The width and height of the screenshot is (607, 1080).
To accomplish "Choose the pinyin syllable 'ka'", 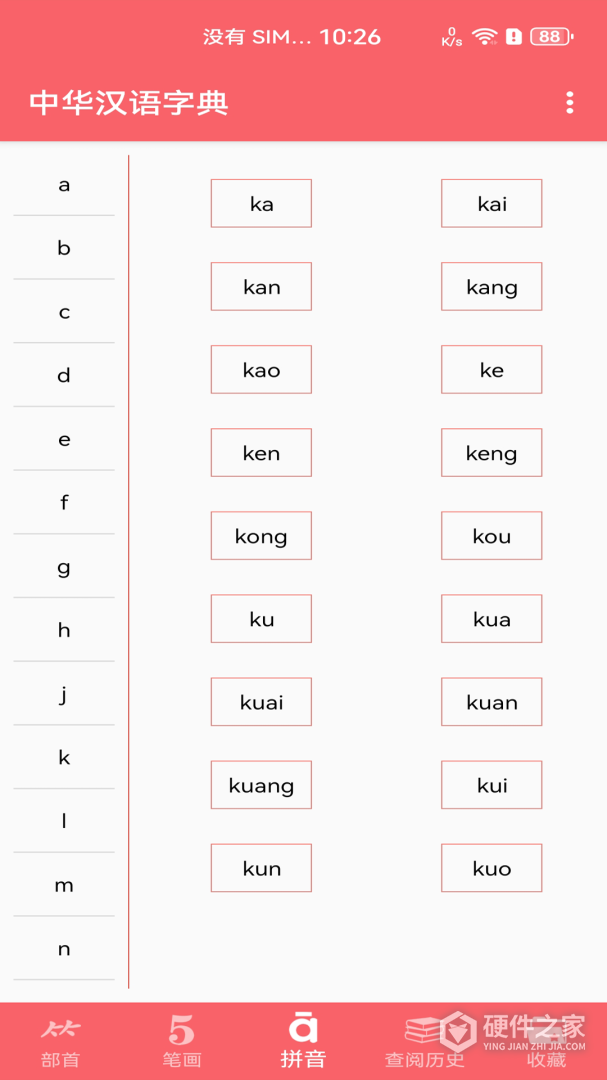I will pos(261,203).
